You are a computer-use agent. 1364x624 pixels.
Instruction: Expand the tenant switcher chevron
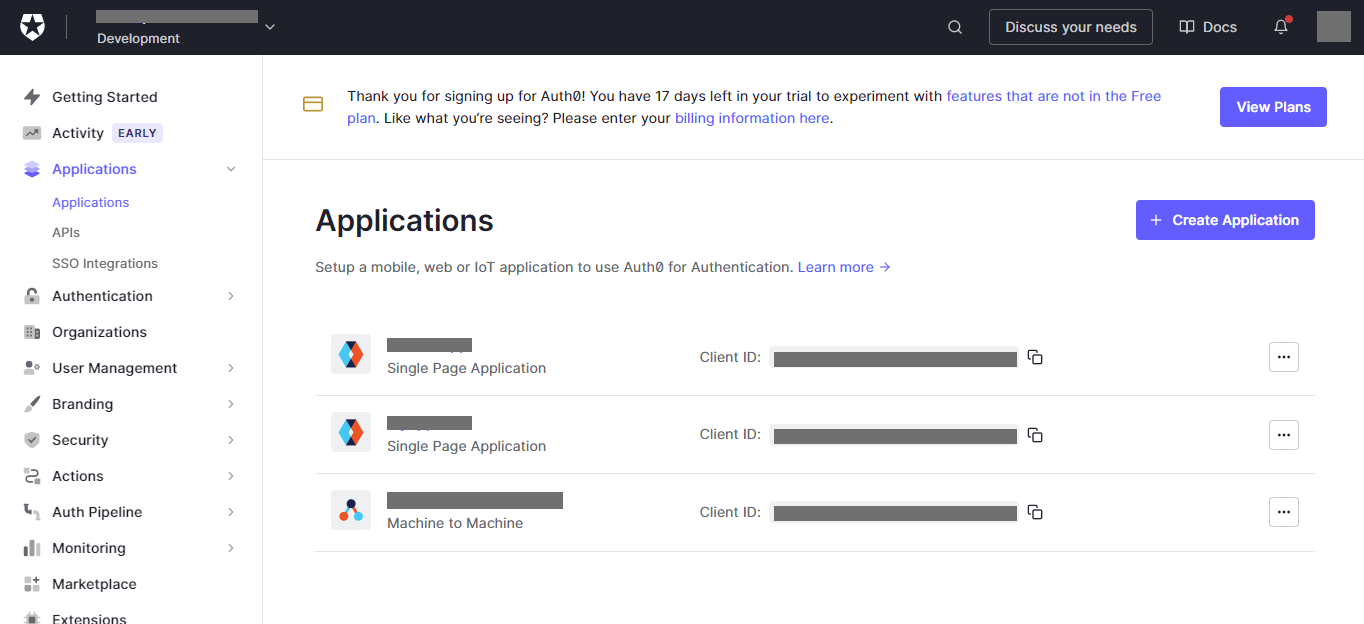click(268, 27)
